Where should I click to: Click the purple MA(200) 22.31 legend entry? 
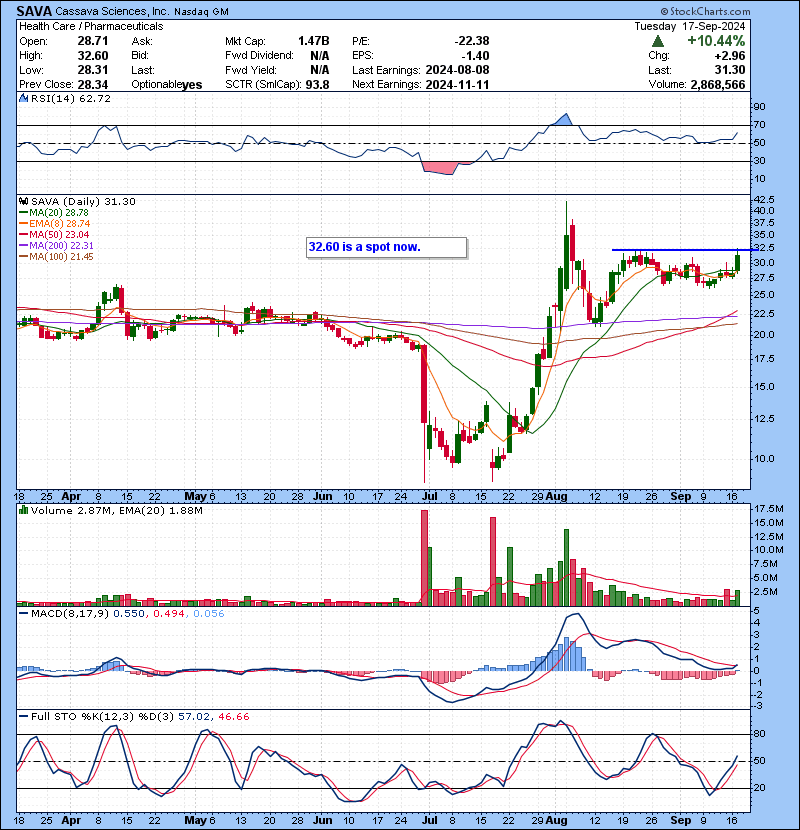click(x=57, y=246)
